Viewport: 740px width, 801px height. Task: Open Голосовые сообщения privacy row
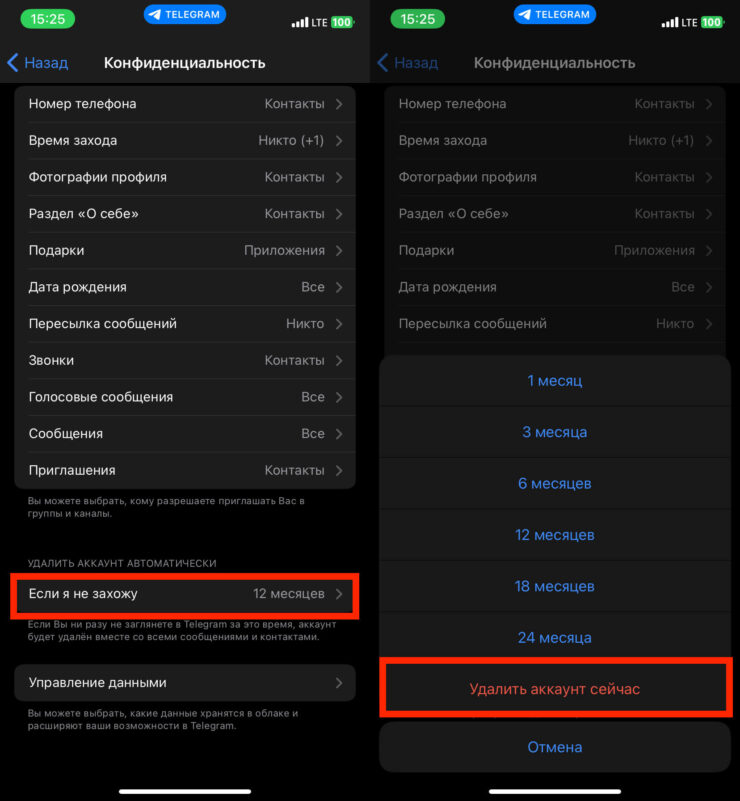[x=185, y=397]
